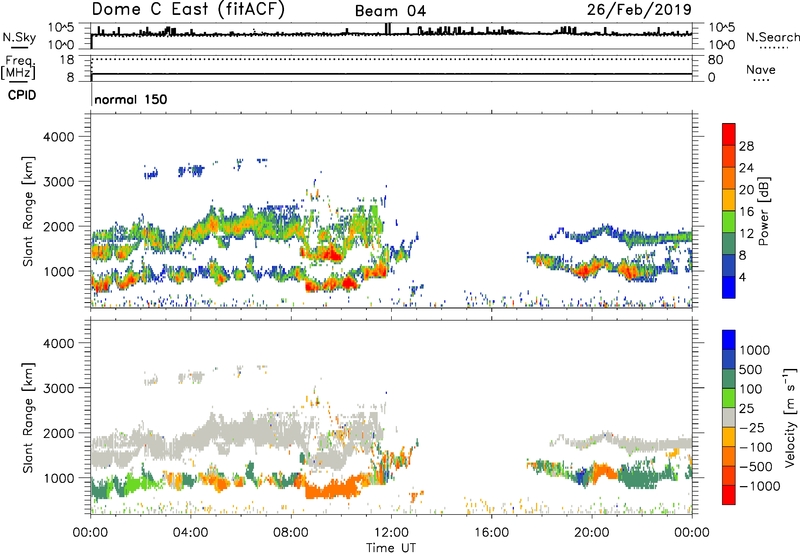Click the "1000" velocity colorbar label
This screenshot has height=554, width=800.
[755, 350]
